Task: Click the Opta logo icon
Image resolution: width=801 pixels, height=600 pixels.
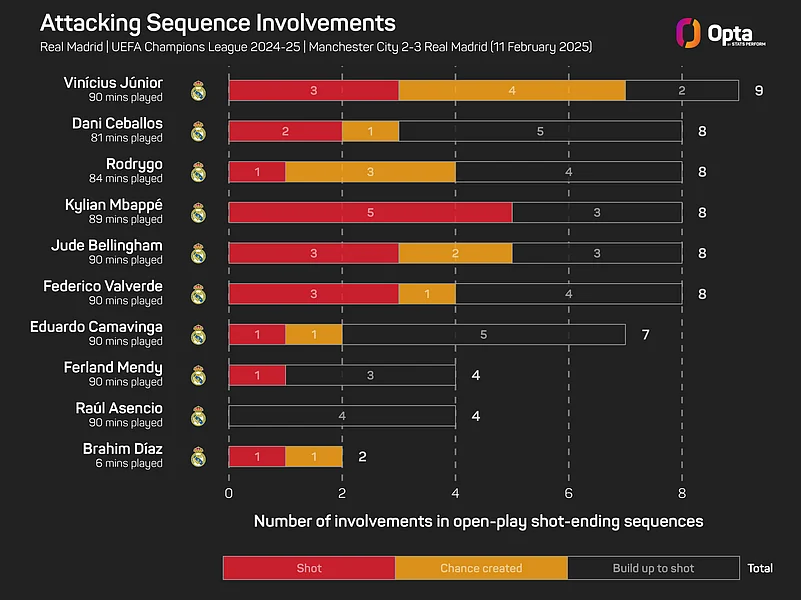Action: click(688, 32)
